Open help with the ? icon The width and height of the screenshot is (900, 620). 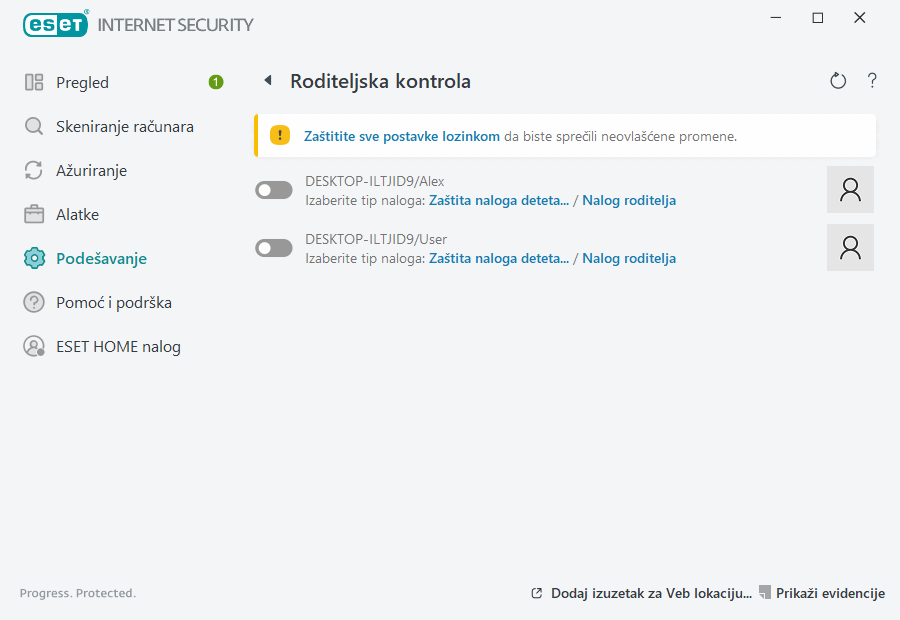coord(871,81)
